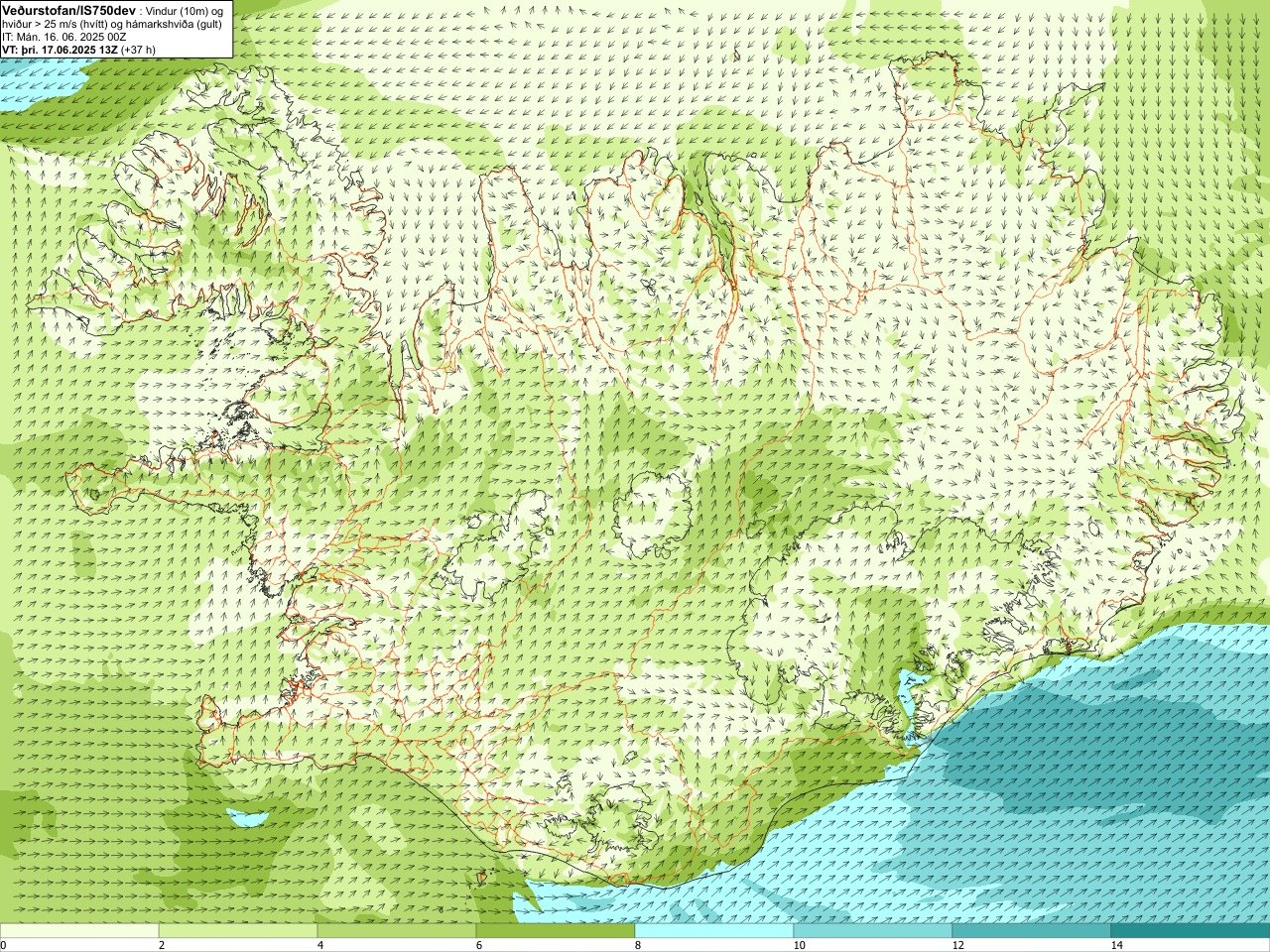Click the "Veðurstofan/IS750dev" title text
The width and height of the screenshot is (1270, 952).
click(68, 9)
